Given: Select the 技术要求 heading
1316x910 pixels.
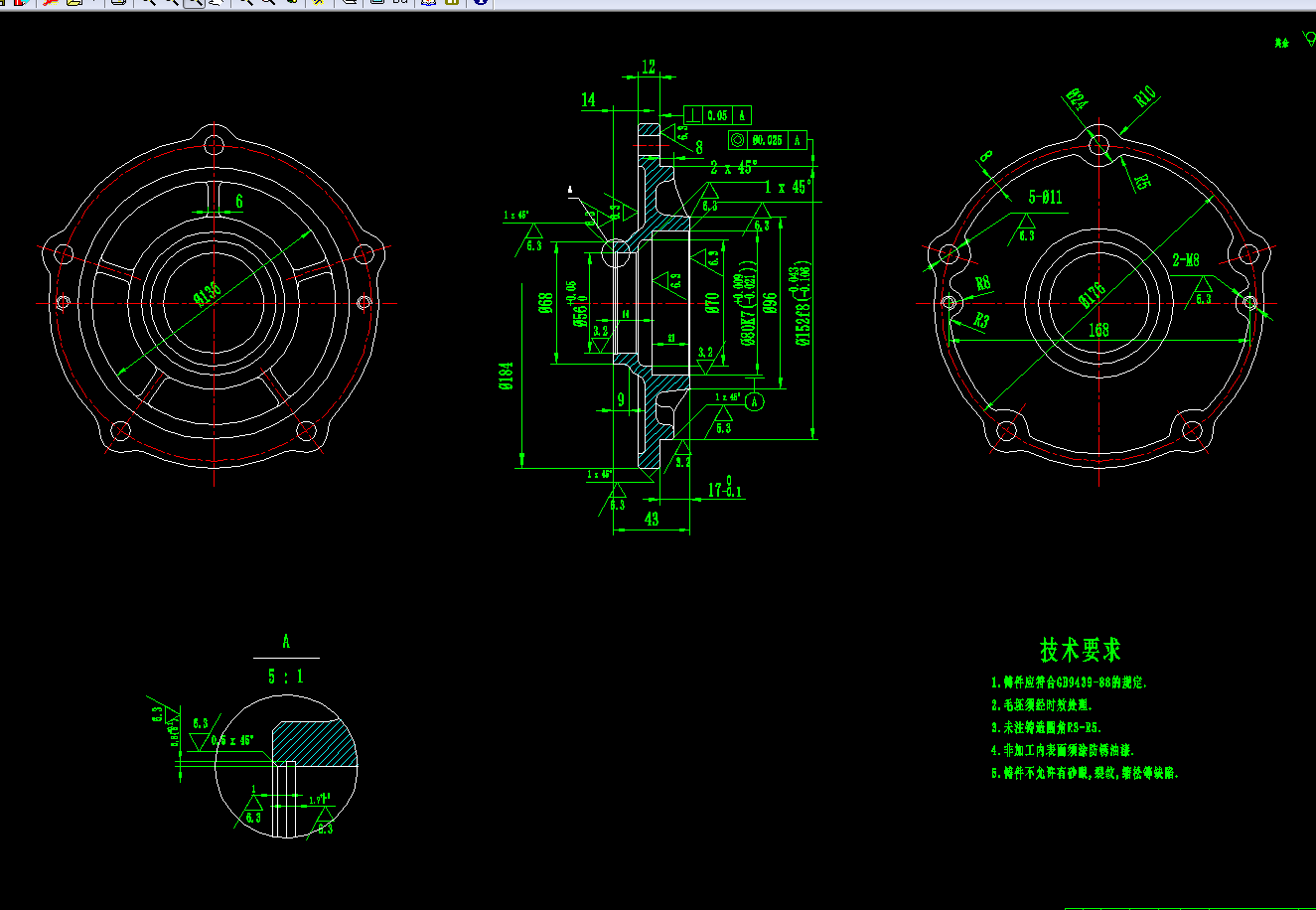Looking at the screenshot, I should pos(1081,650).
